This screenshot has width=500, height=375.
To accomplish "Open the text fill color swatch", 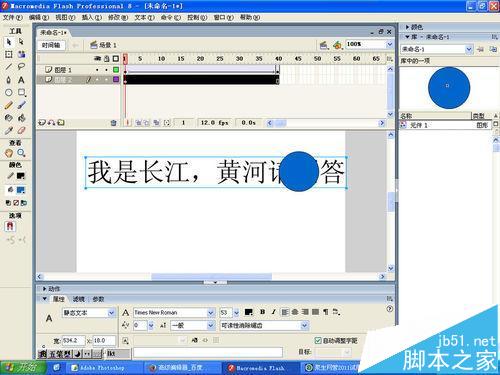I will [249, 312].
